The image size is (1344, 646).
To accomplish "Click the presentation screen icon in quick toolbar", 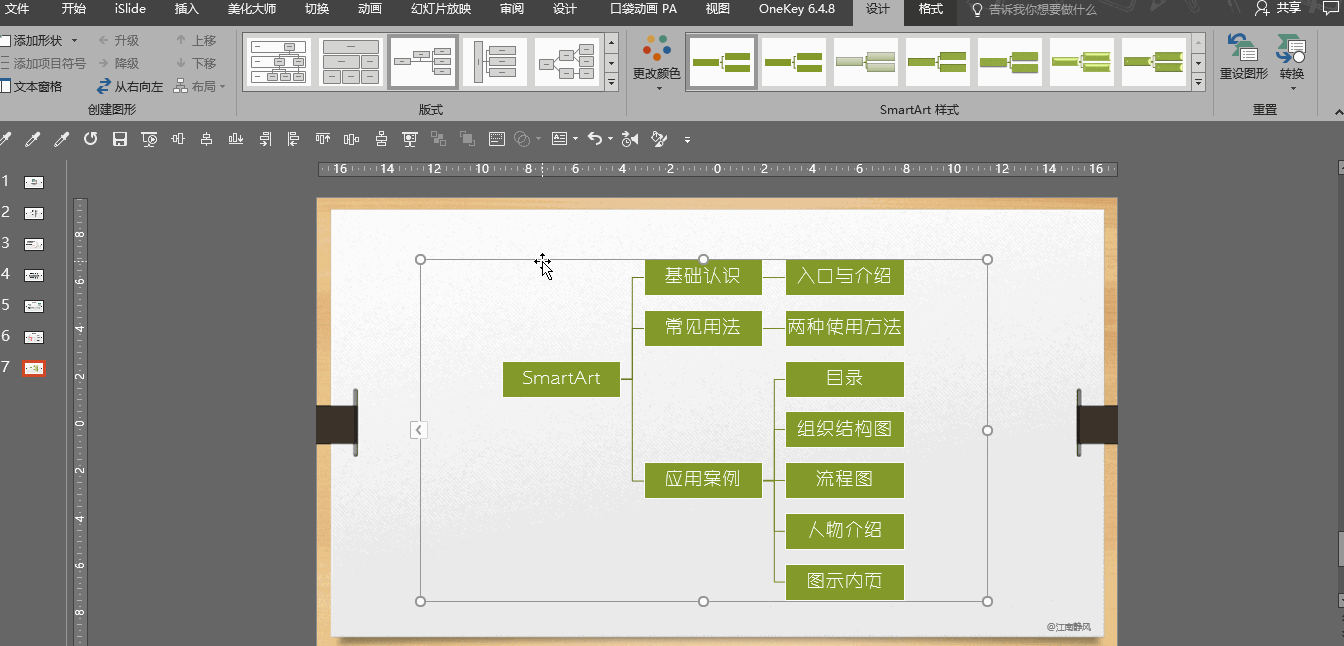I will click(410, 139).
